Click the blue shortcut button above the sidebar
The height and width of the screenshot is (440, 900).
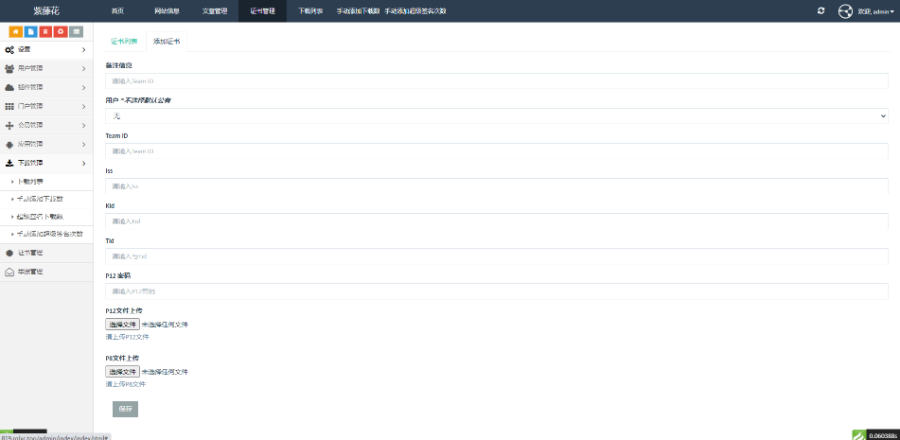click(31, 32)
